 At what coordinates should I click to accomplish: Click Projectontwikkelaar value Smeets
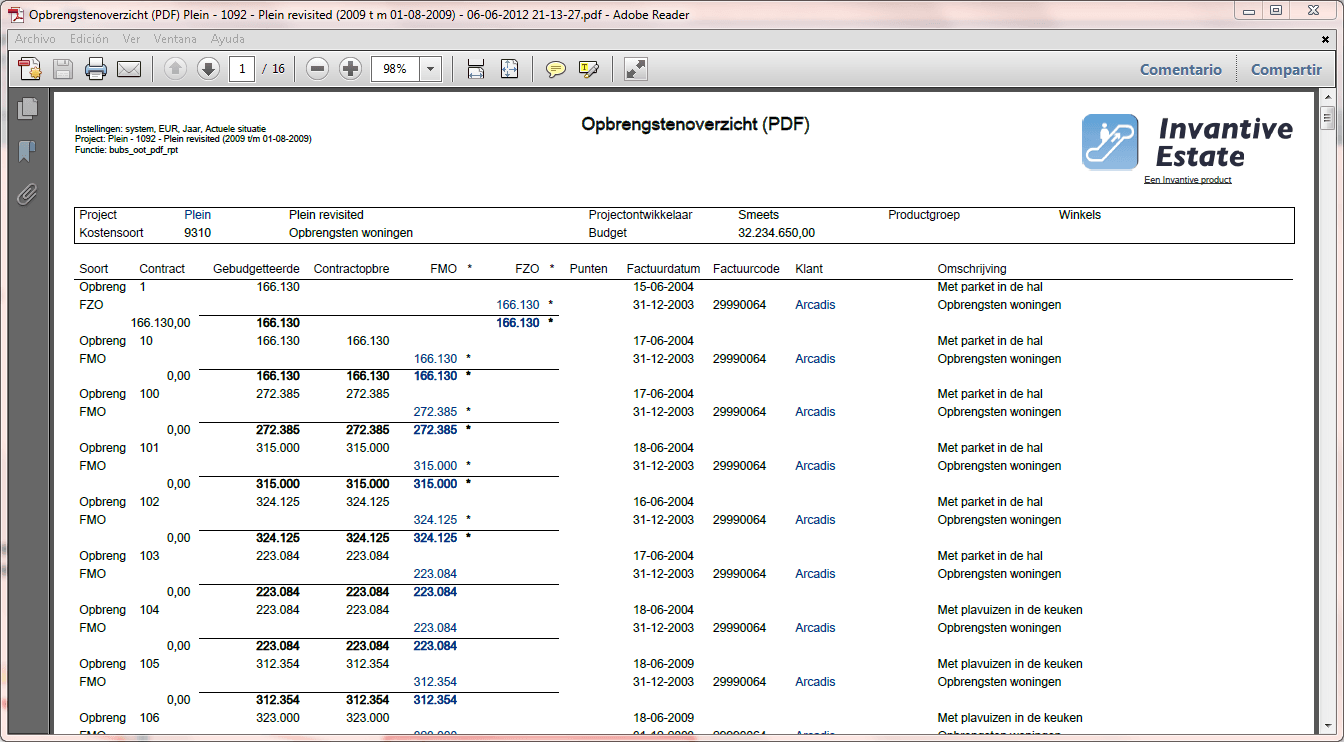click(x=758, y=215)
